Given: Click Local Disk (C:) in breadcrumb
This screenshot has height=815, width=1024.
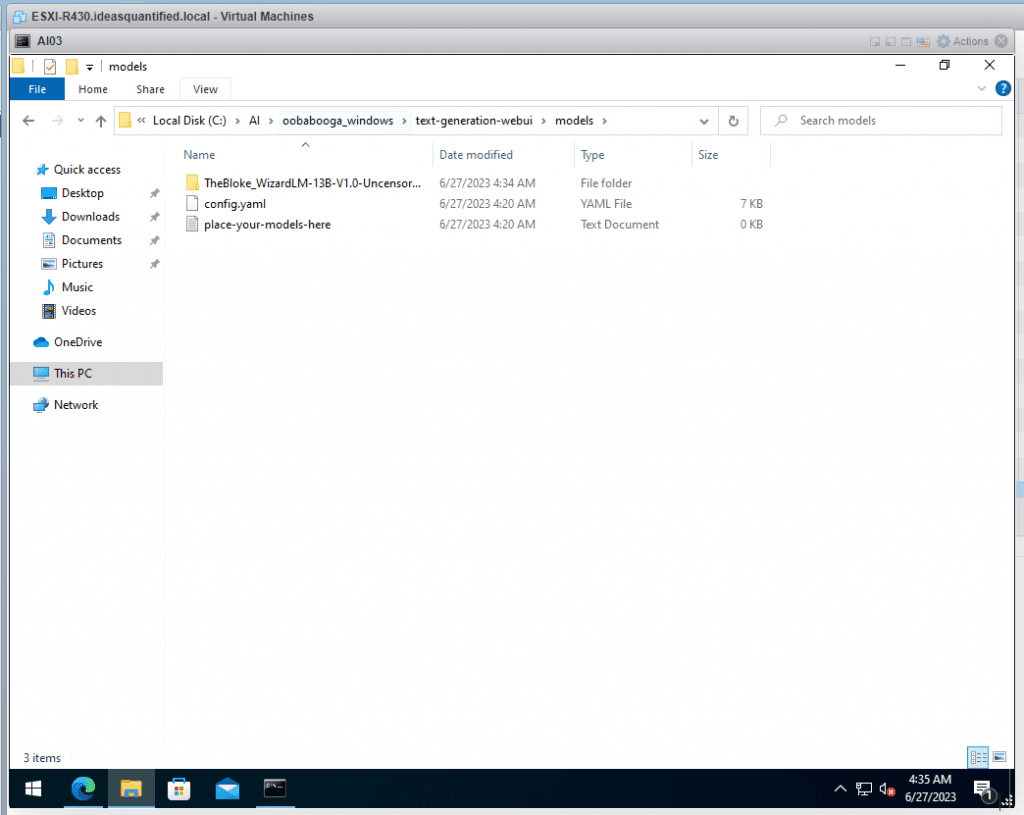Looking at the screenshot, I should click(189, 121).
